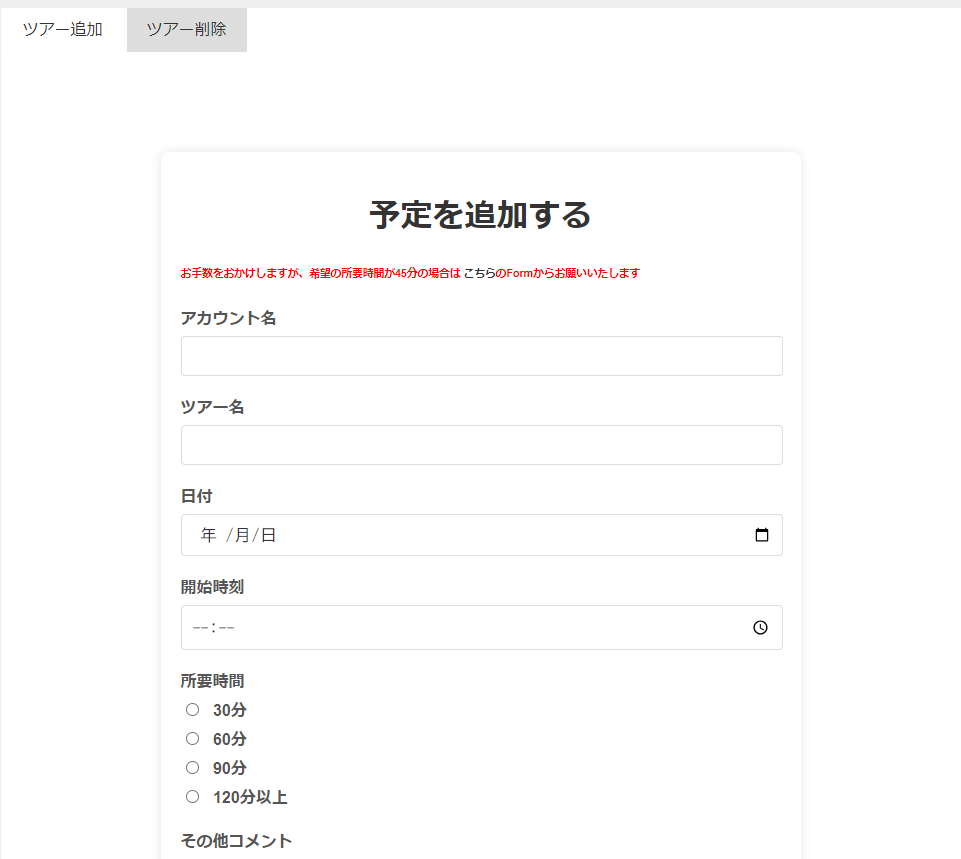The width and height of the screenshot is (961, 859).
Task: Click the 所要時間 label
Action: point(213,681)
